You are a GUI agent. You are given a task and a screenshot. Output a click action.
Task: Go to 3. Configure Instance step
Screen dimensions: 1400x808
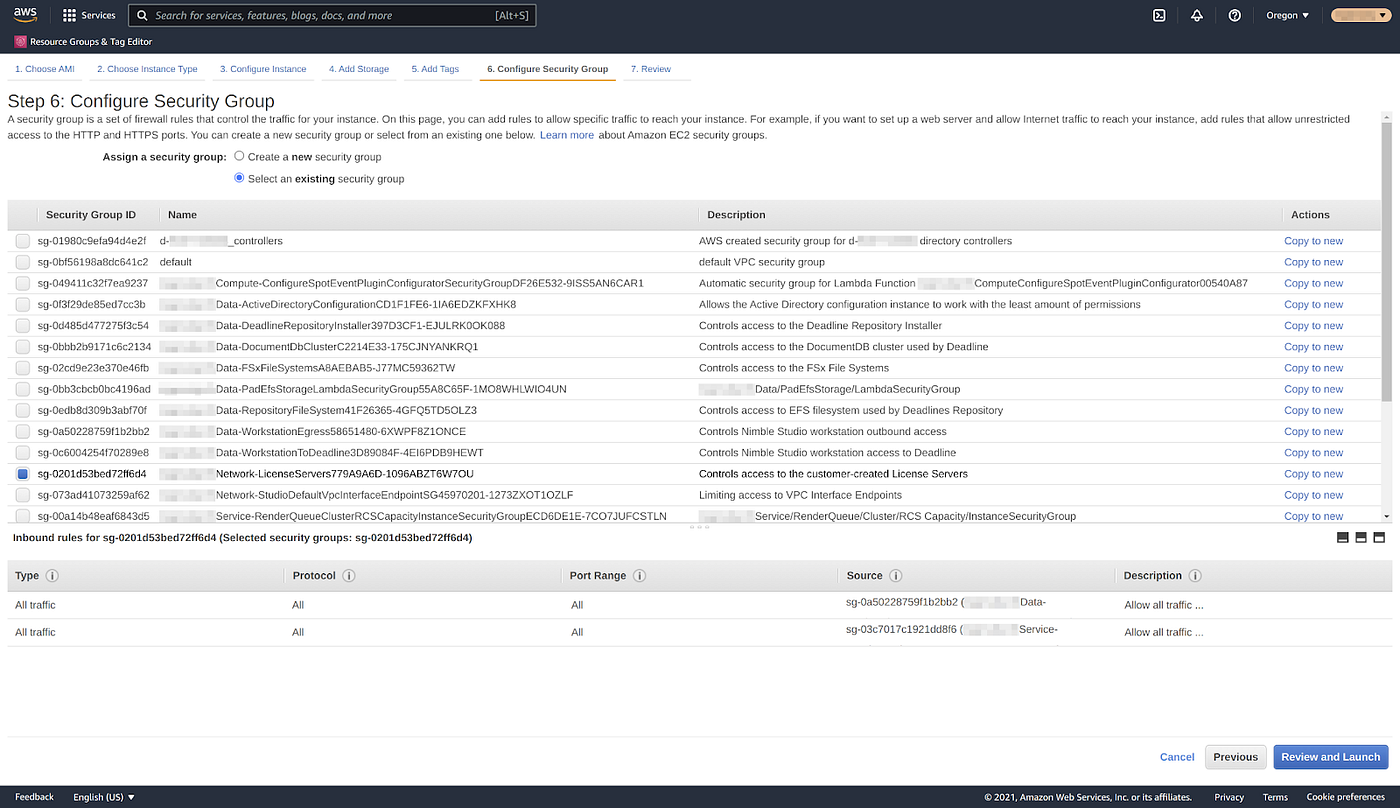263,69
